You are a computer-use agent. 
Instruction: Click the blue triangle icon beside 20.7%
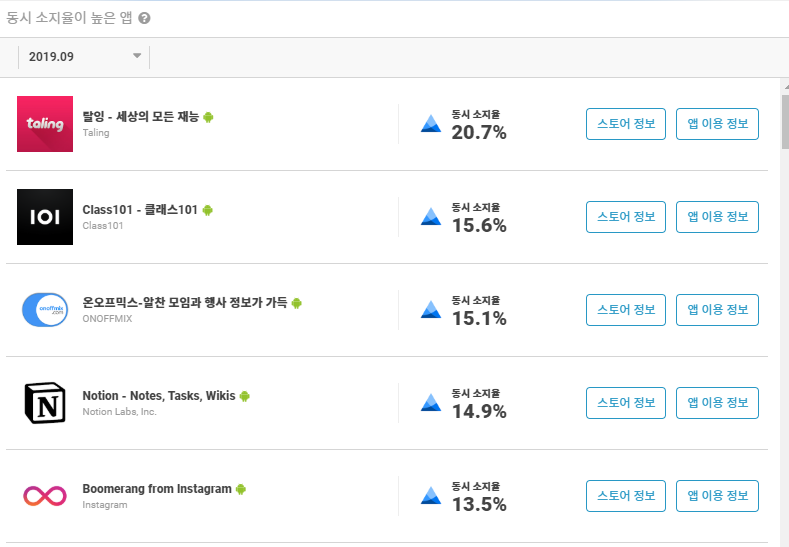pyautogui.click(x=431, y=124)
